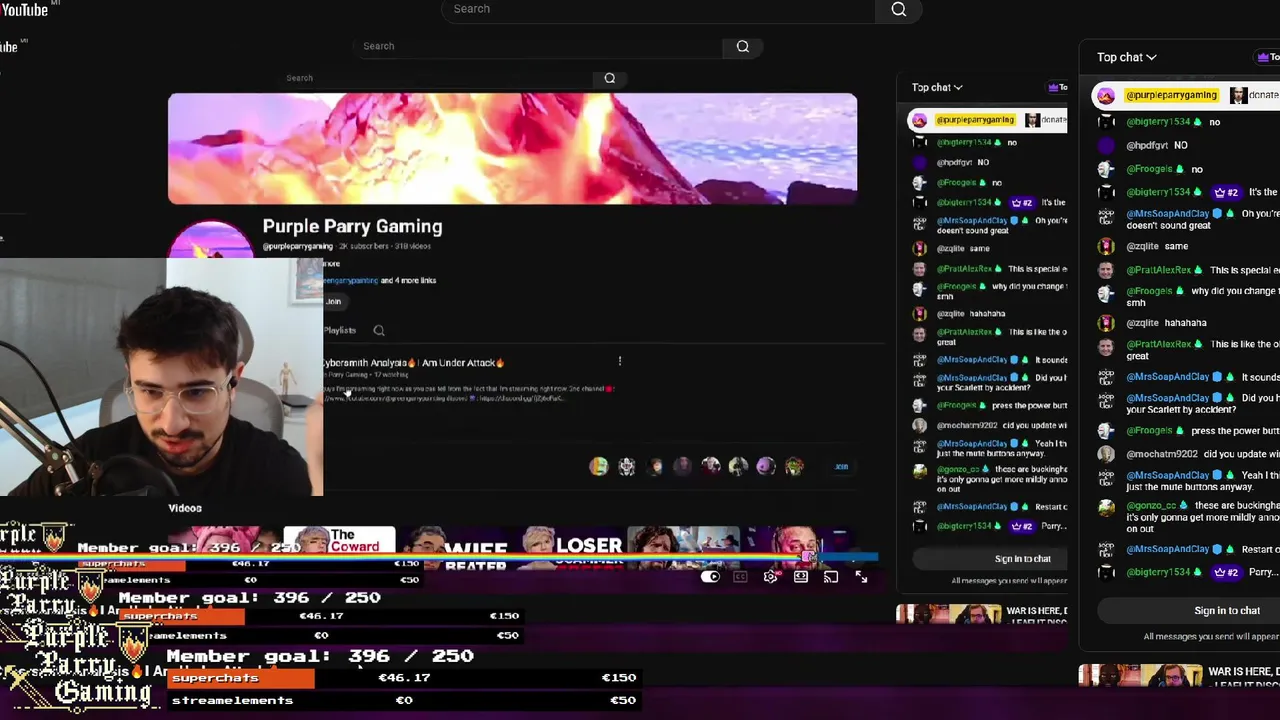The height and width of the screenshot is (720, 1280).
Task: Click 'Sign in to chat' in rightmost chat
Action: tap(1227, 611)
